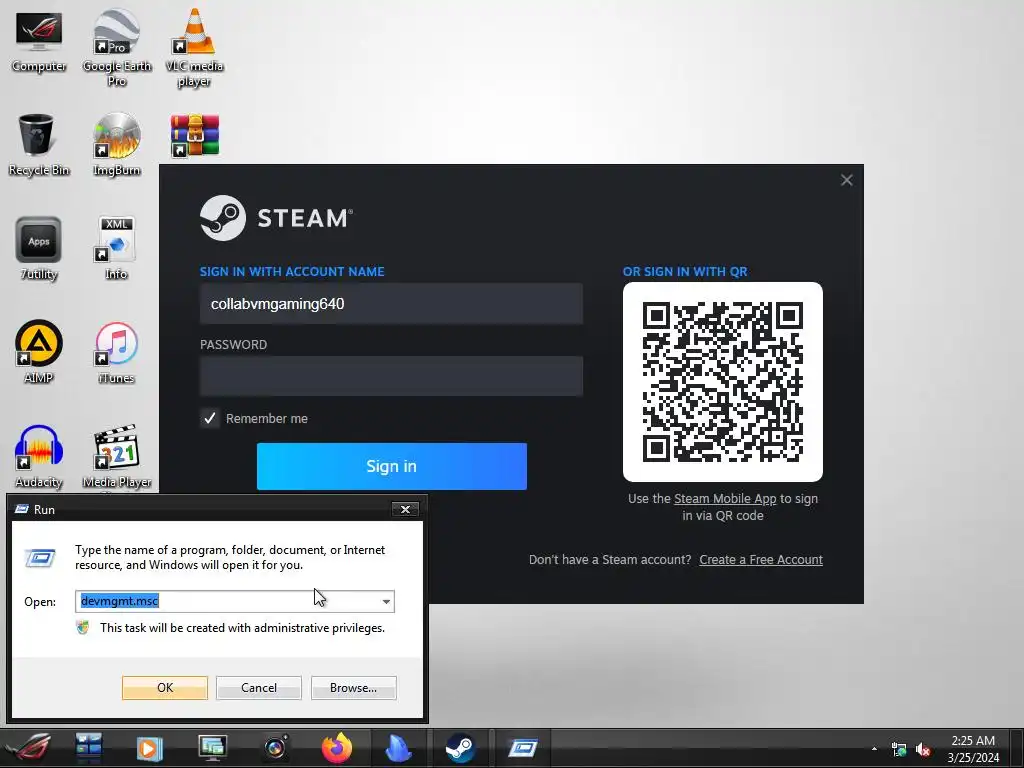Open the Audacity desktop shortcut
1024x768 pixels.
click(x=39, y=456)
